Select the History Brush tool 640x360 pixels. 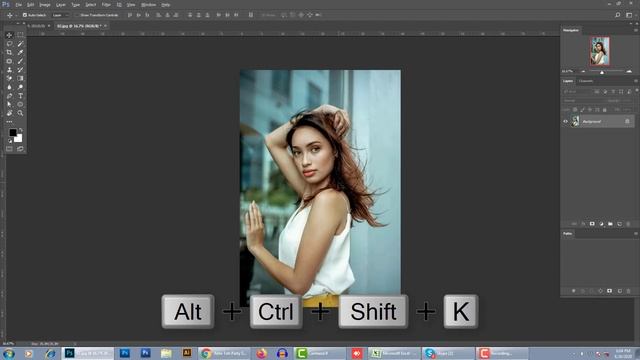[x=20, y=70]
